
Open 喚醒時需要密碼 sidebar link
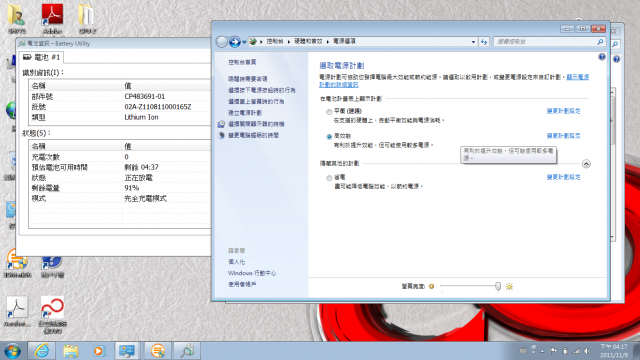click(x=248, y=79)
